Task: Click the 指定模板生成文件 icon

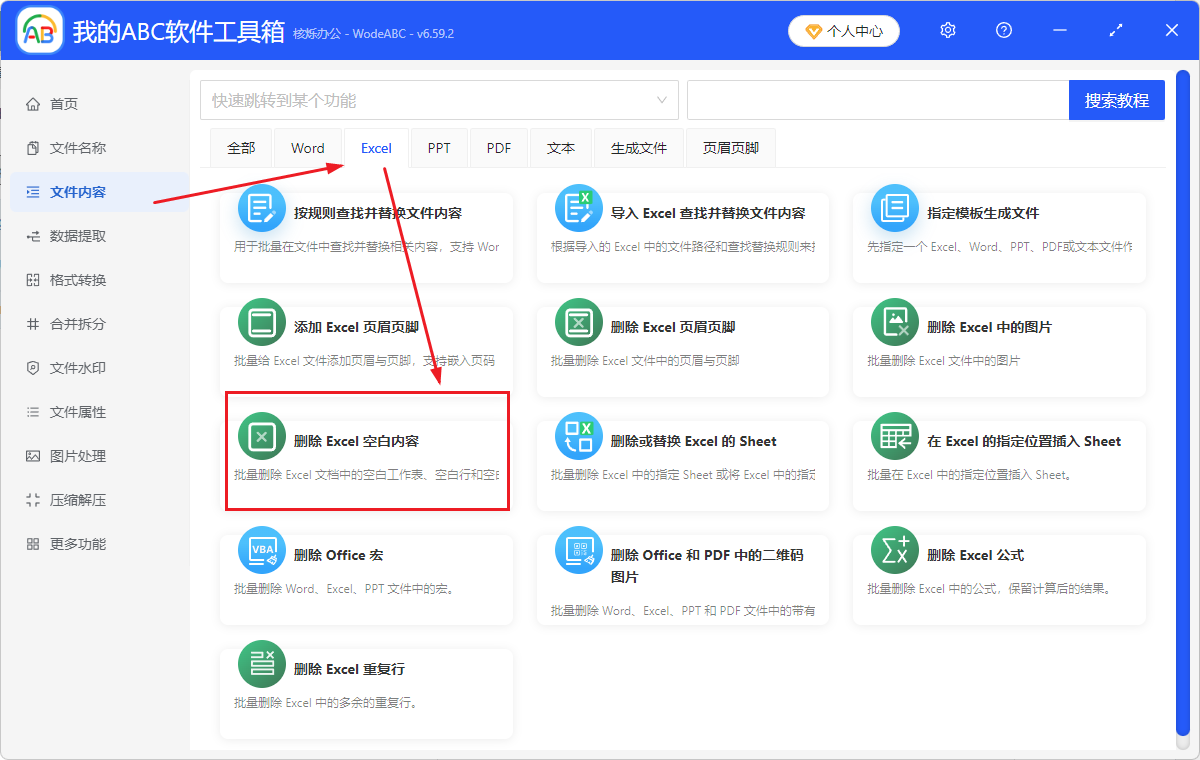Action: point(894,208)
